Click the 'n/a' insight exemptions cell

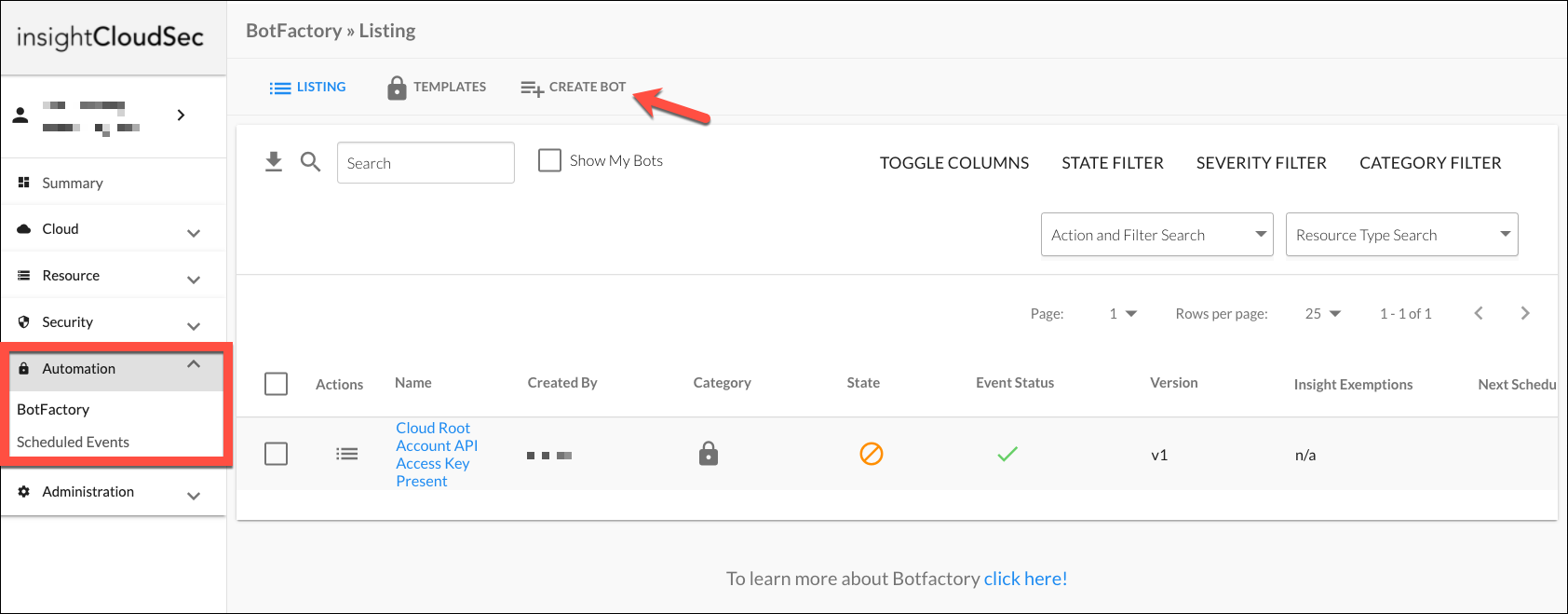pyautogui.click(x=1305, y=455)
